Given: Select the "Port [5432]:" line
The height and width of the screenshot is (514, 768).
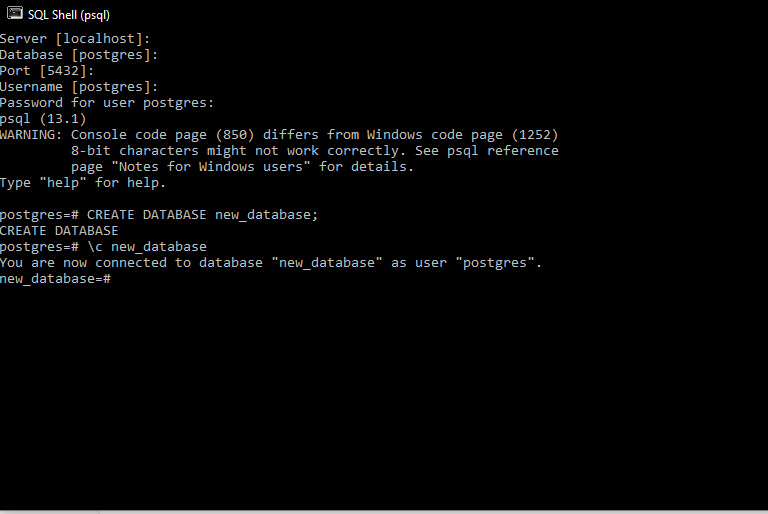Looking at the screenshot, I should (47, 71).
